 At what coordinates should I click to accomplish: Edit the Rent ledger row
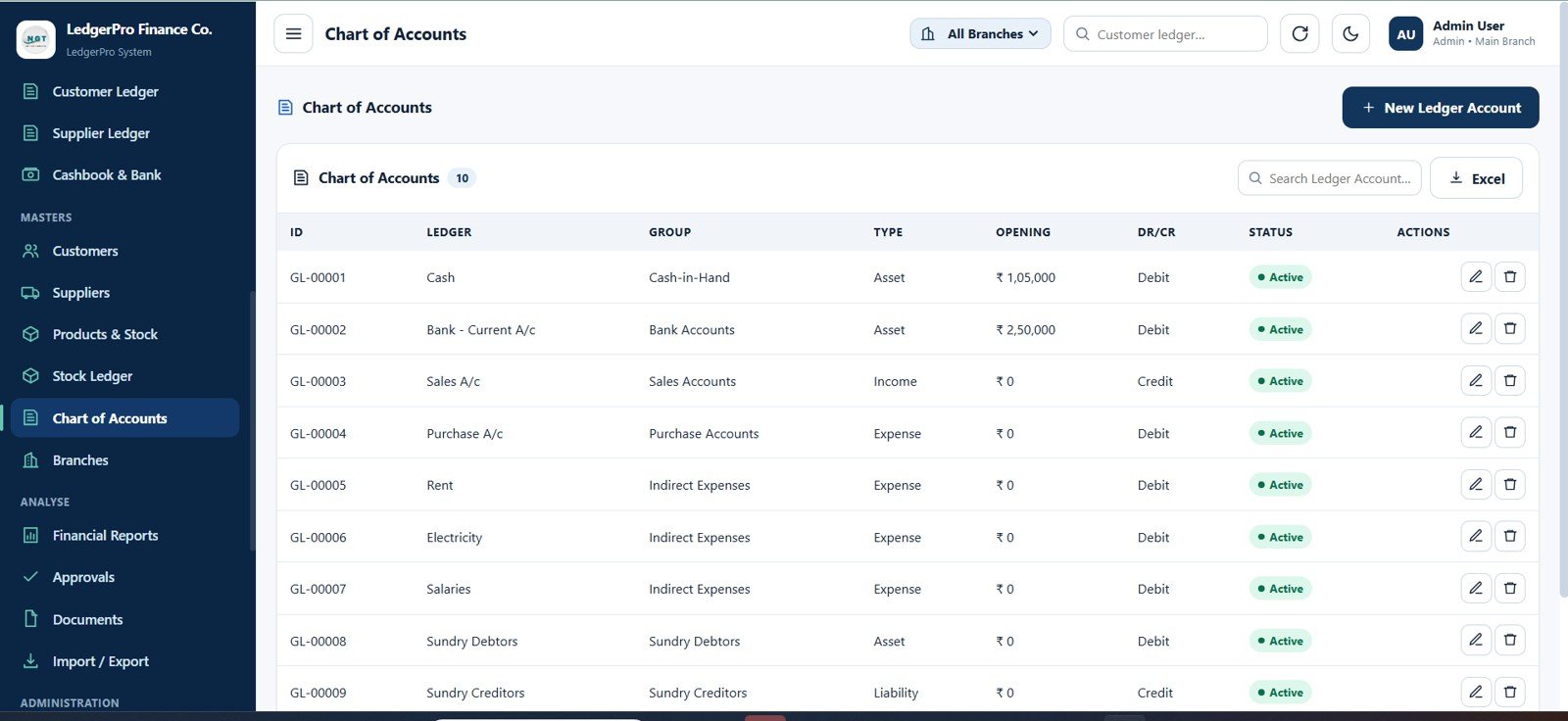point(1476,485)
